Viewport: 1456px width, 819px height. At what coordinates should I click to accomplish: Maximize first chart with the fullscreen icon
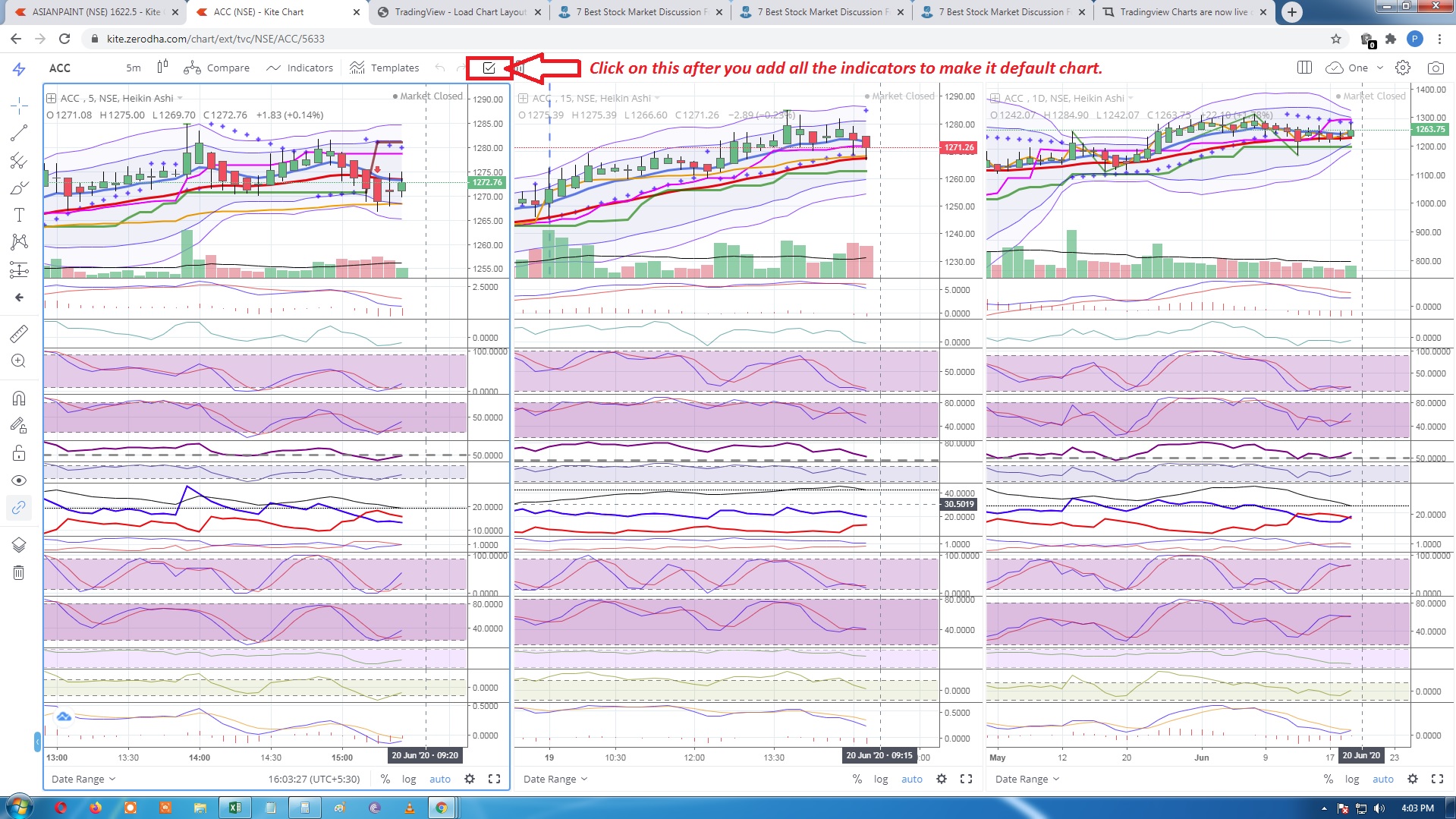[494, 779]
